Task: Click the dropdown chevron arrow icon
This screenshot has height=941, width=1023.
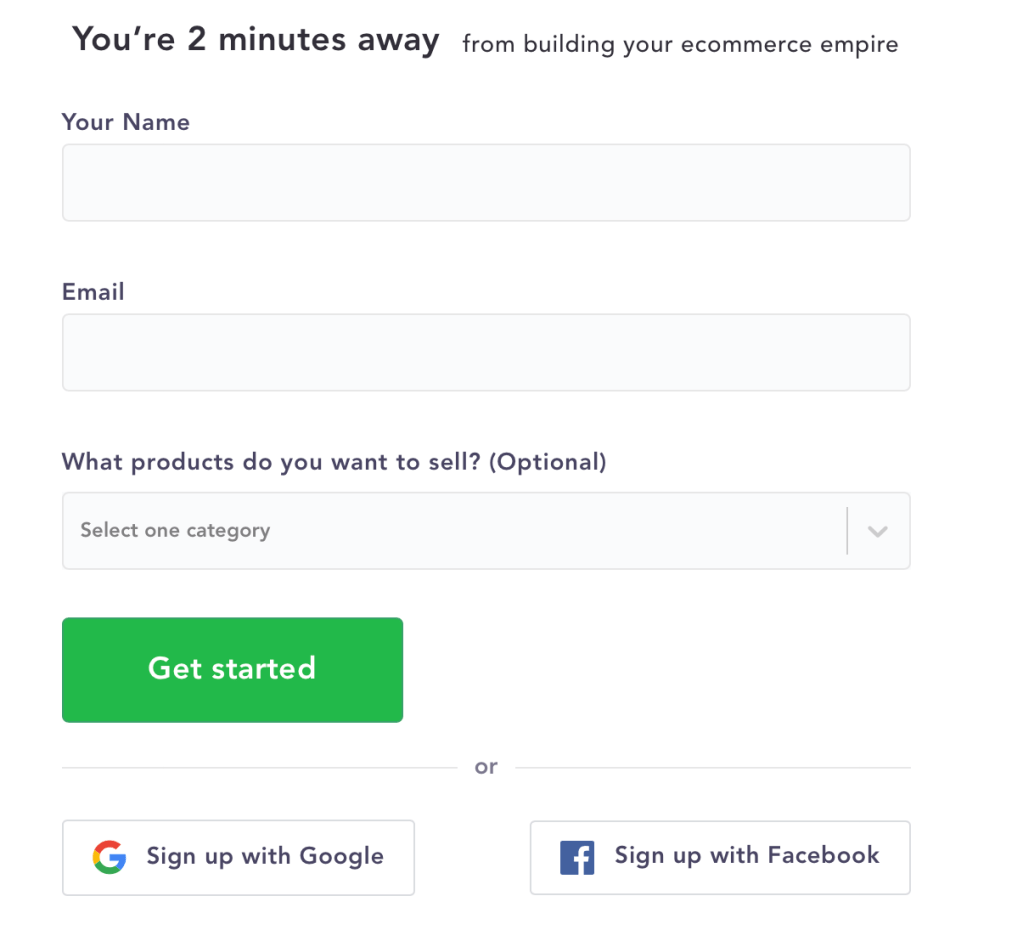Action: [x=878, y=531]
